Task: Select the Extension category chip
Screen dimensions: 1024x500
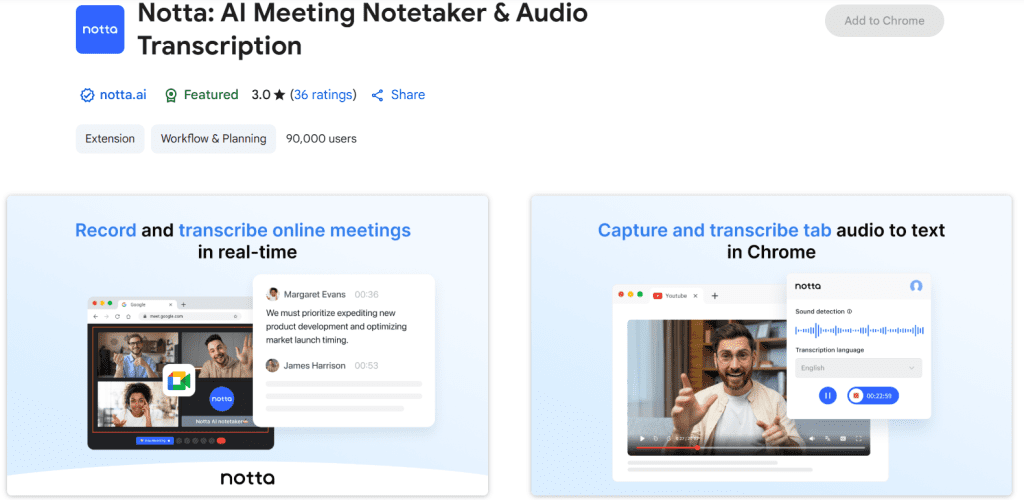Action: click(x=110, y=138)
